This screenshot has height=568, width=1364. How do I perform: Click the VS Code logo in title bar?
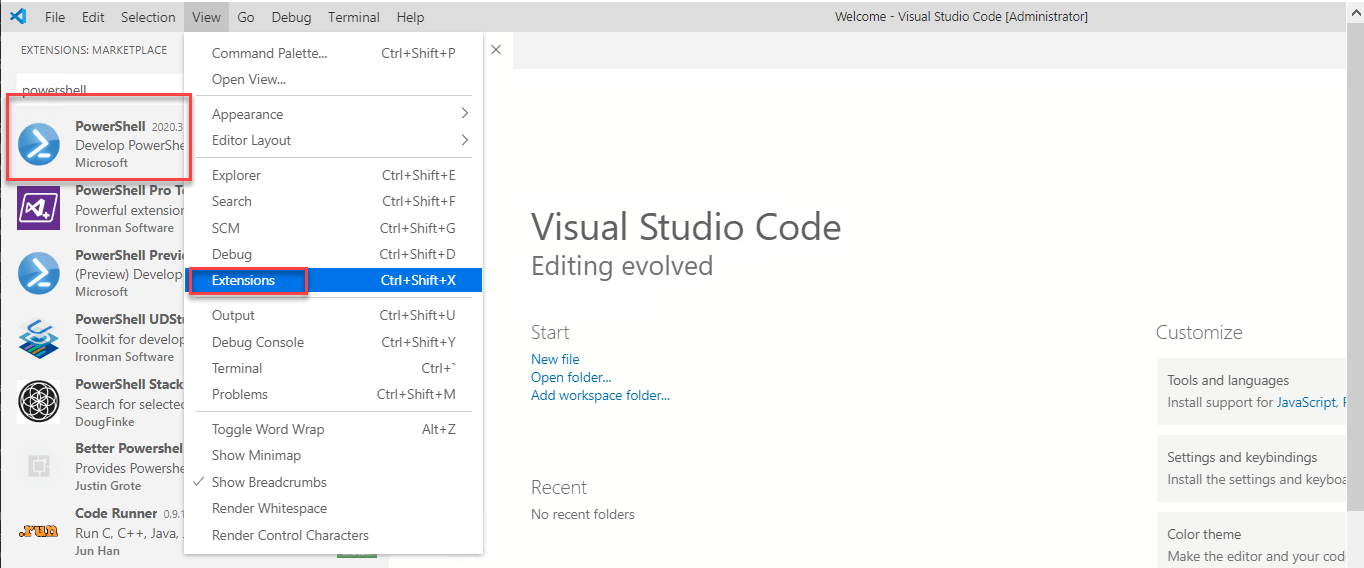pos(18,16)
